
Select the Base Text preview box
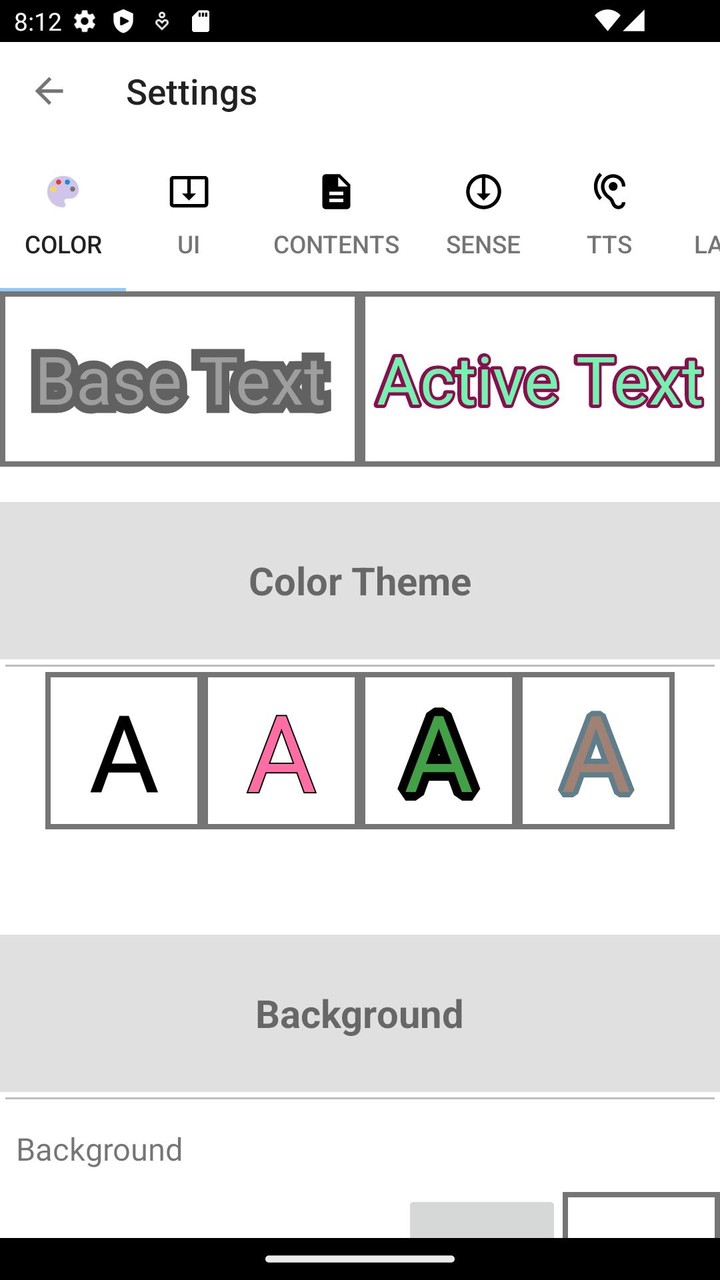point(180,380)
